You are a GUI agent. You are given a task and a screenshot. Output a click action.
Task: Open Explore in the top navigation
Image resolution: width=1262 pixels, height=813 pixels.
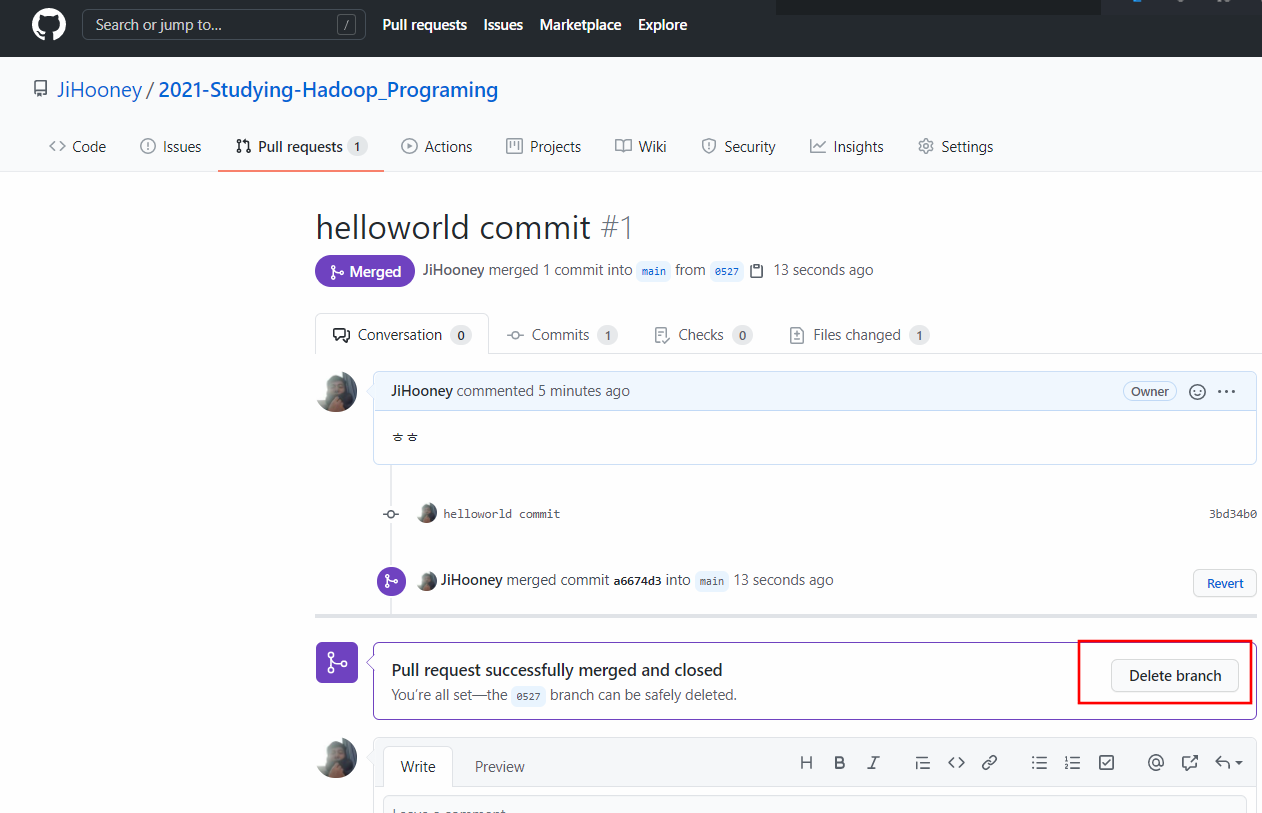point(662,25)
